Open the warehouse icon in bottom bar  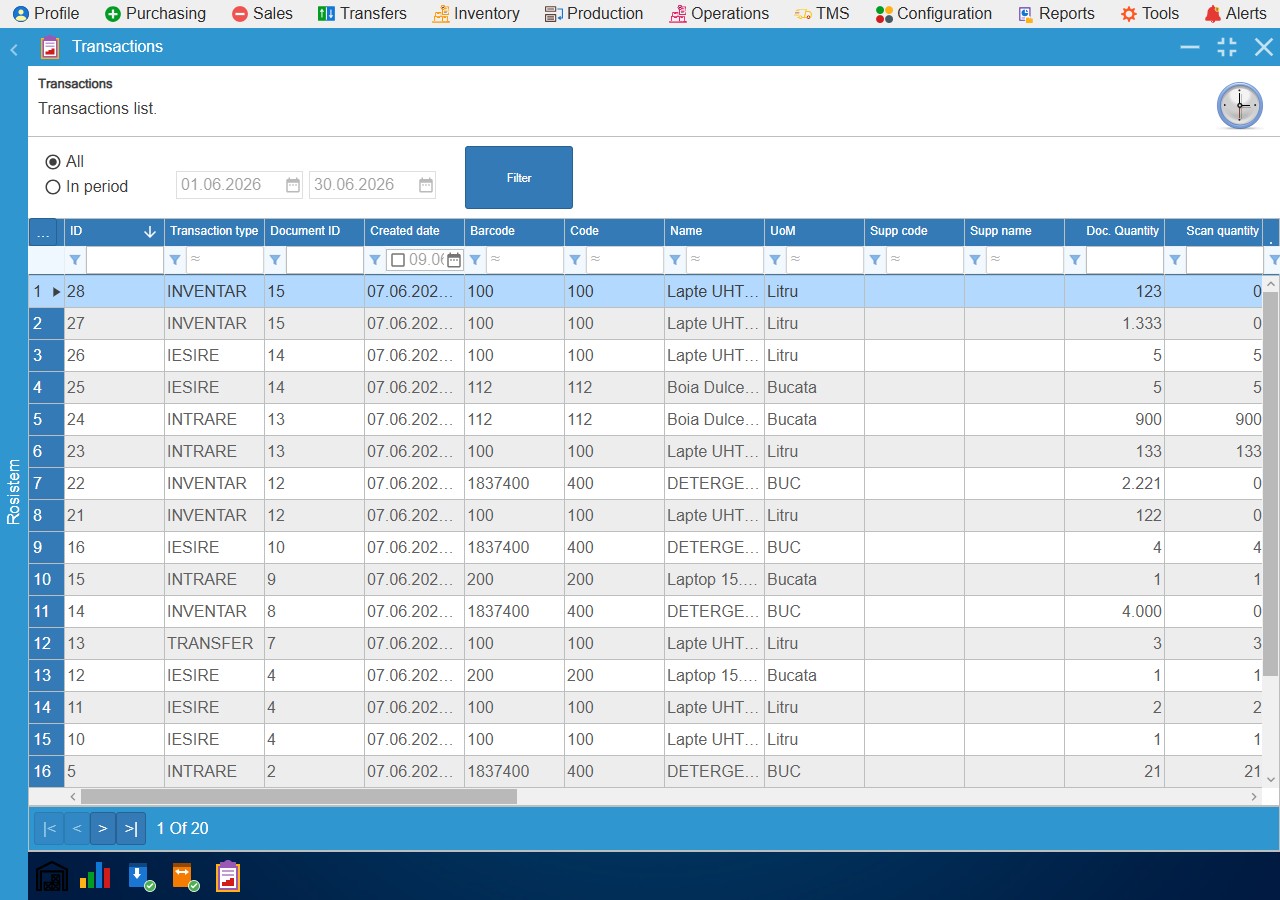[52, 876]
